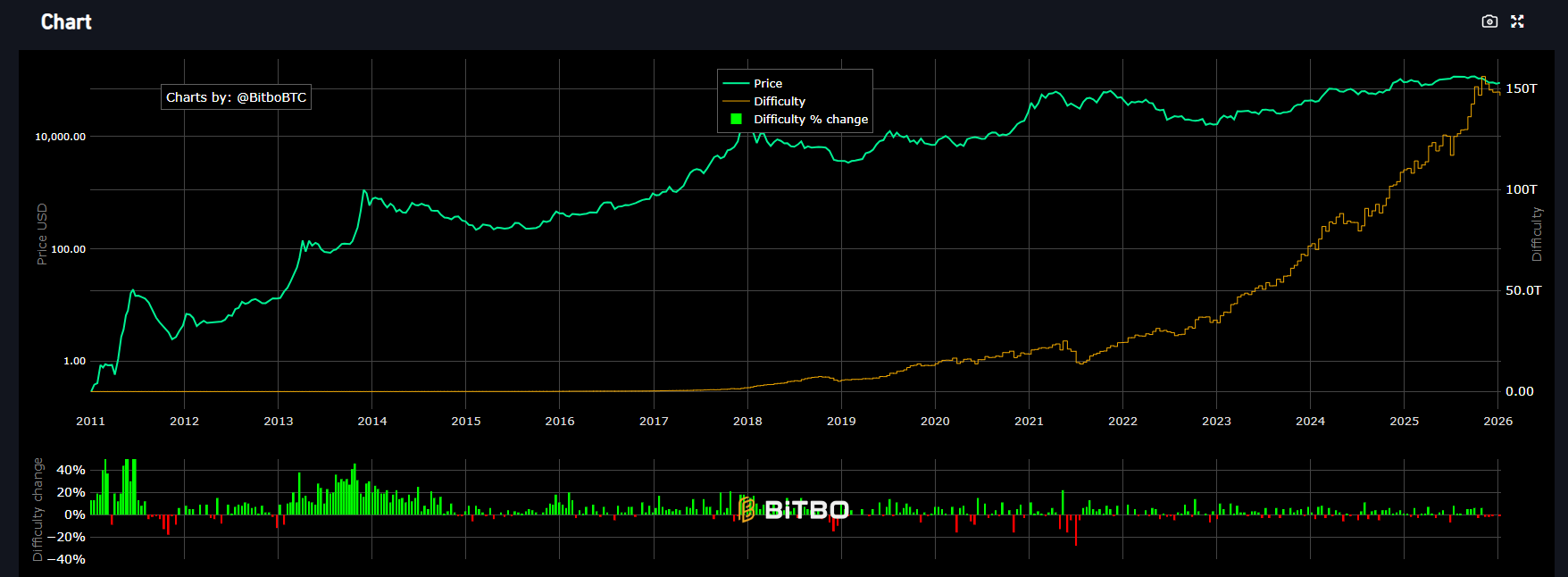Click the camera snapshot icon

[x=1489, y=21]
